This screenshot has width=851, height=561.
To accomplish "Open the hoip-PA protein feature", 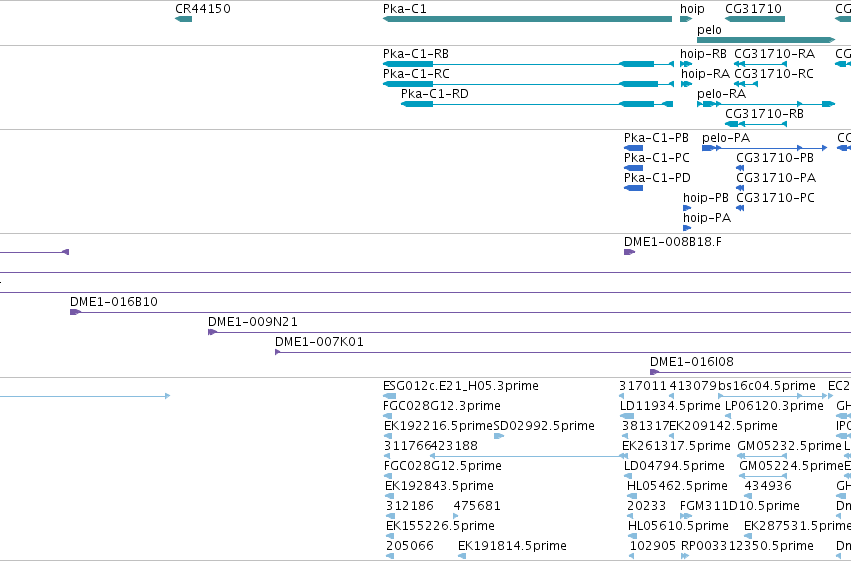I will point(687,228).
